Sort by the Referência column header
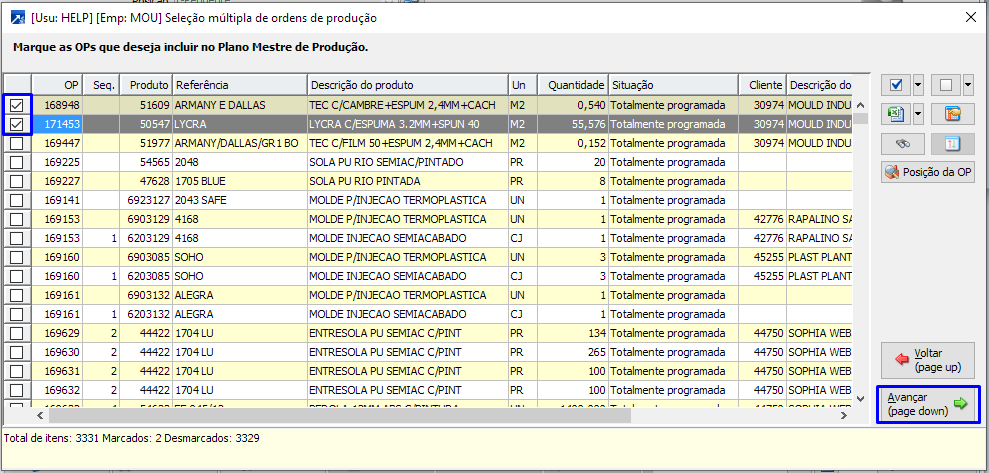The image size is (989, 473). tap(238, 85)
